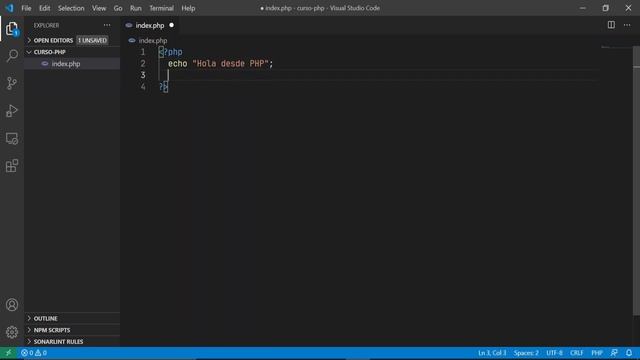Open the Manage gear icon
The width and height of the screenshot is (640, 360).
click(x=12, y=332)
